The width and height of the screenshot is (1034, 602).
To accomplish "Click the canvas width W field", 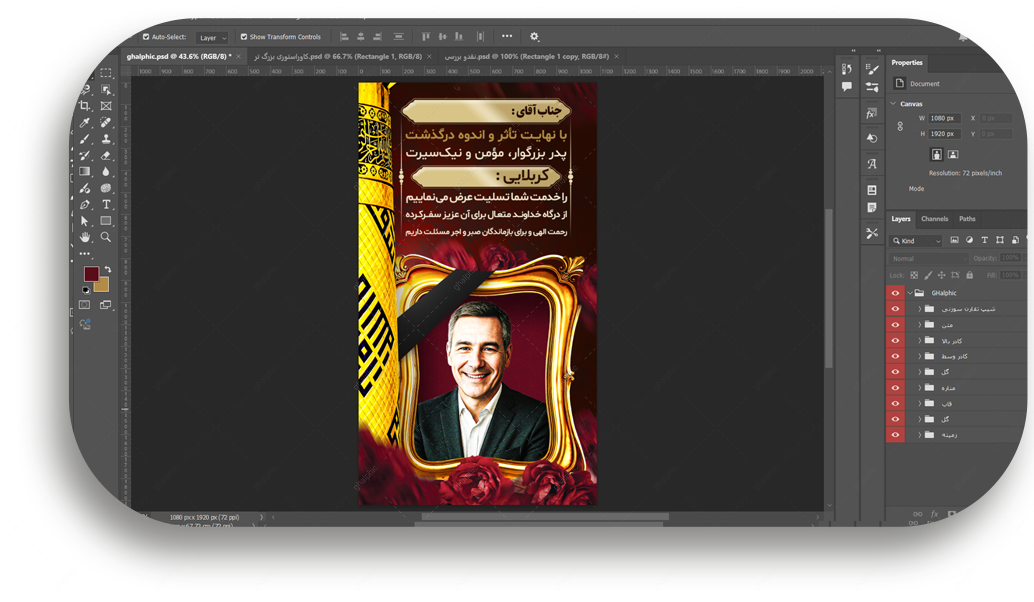I will tap(945, 118).
